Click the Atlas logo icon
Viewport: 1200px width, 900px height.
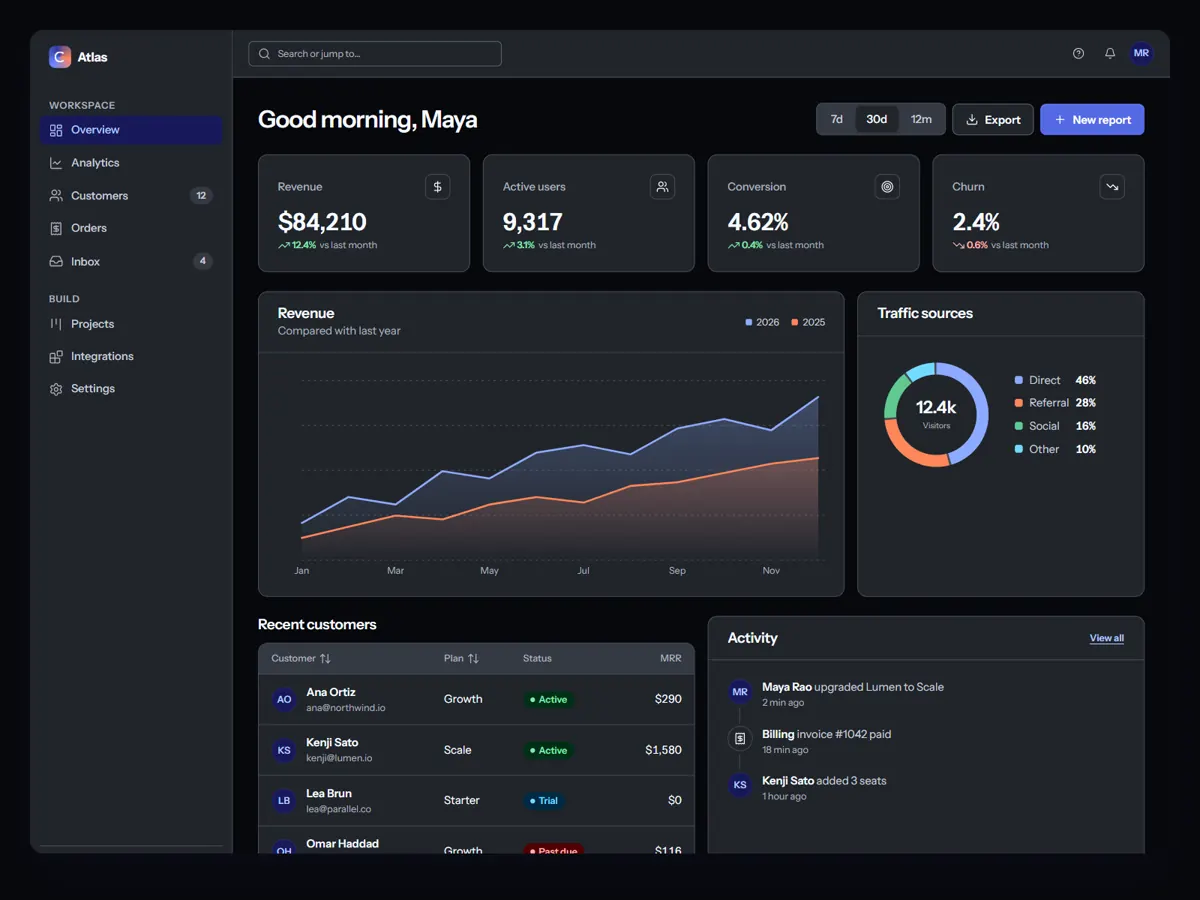pos(60,57)
